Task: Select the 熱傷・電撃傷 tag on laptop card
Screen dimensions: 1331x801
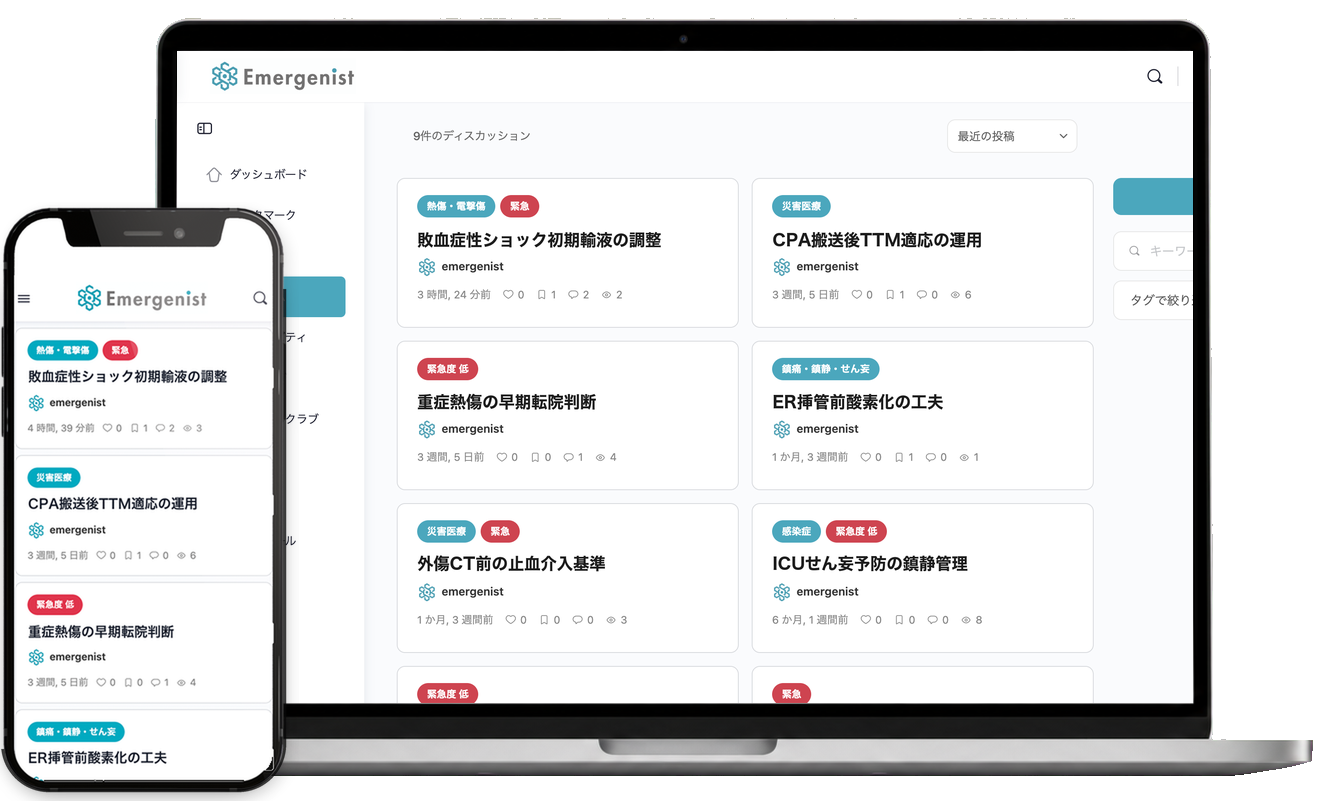Action: click(455, 206)
